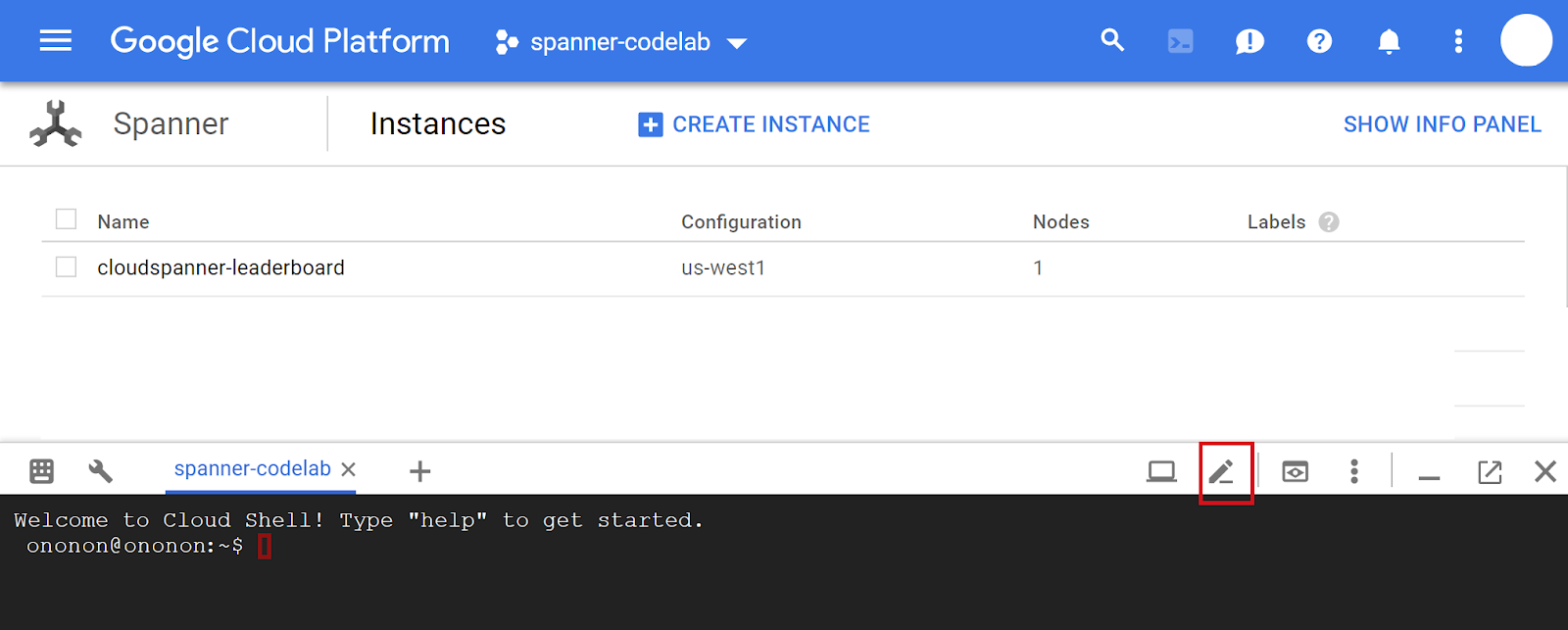Show notifications bell
Screen dimensions: 1568x630
(1389, 41)
